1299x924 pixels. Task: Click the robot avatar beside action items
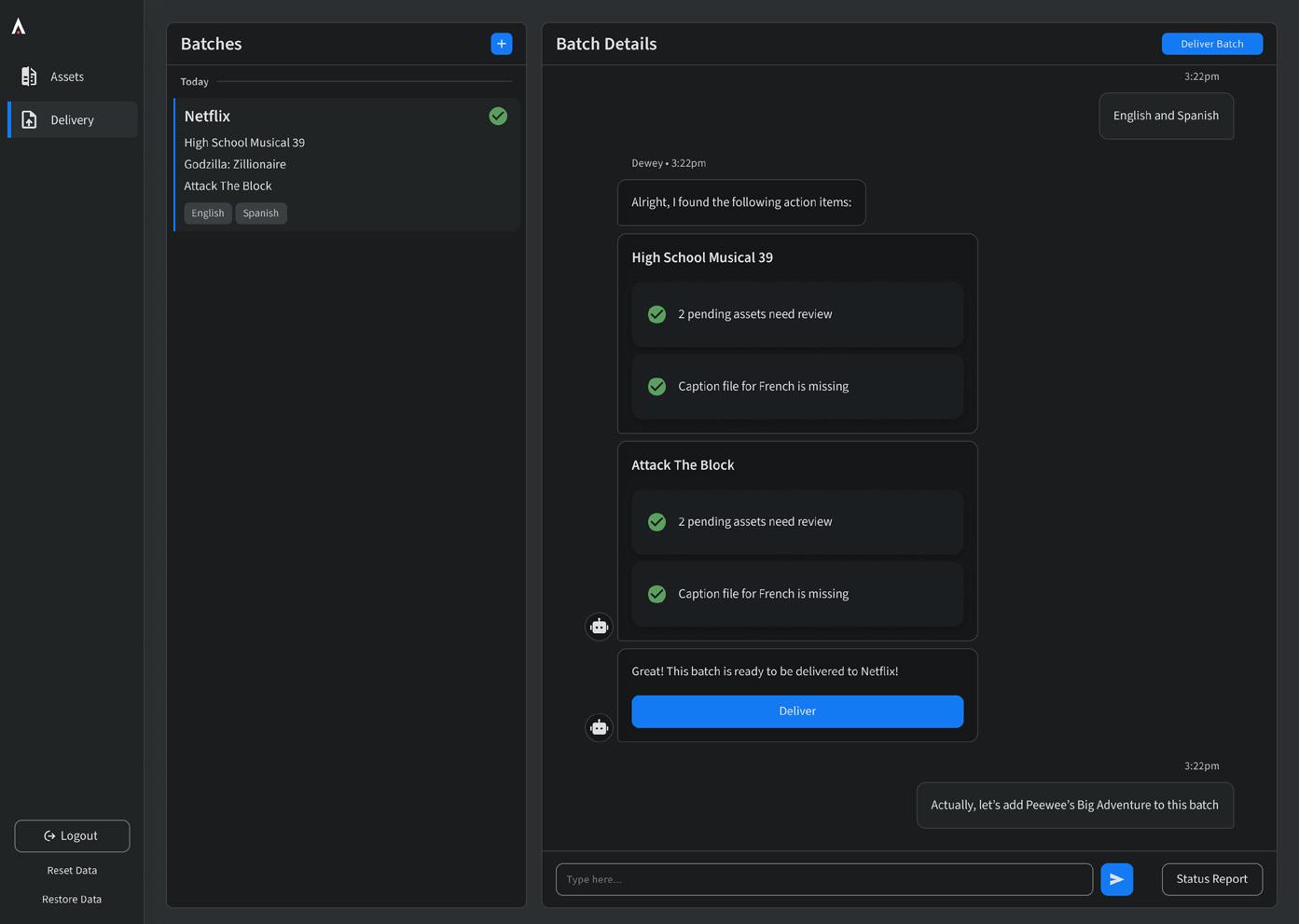click(599, 627)
